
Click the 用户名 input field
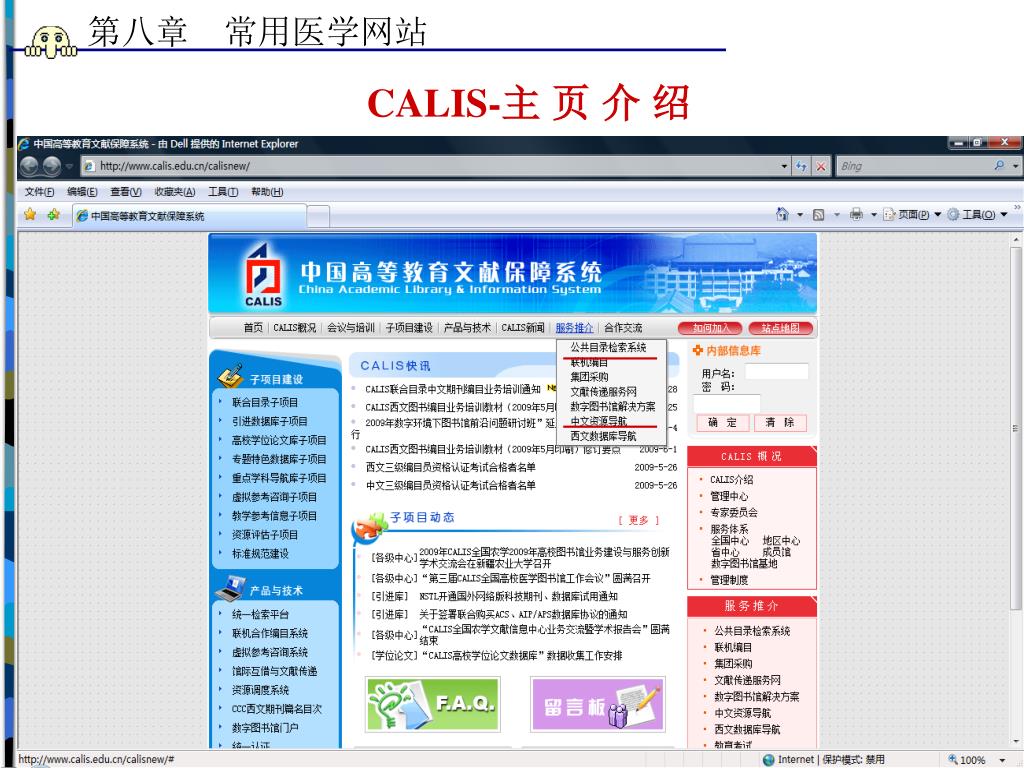click(x=776, y=372)
